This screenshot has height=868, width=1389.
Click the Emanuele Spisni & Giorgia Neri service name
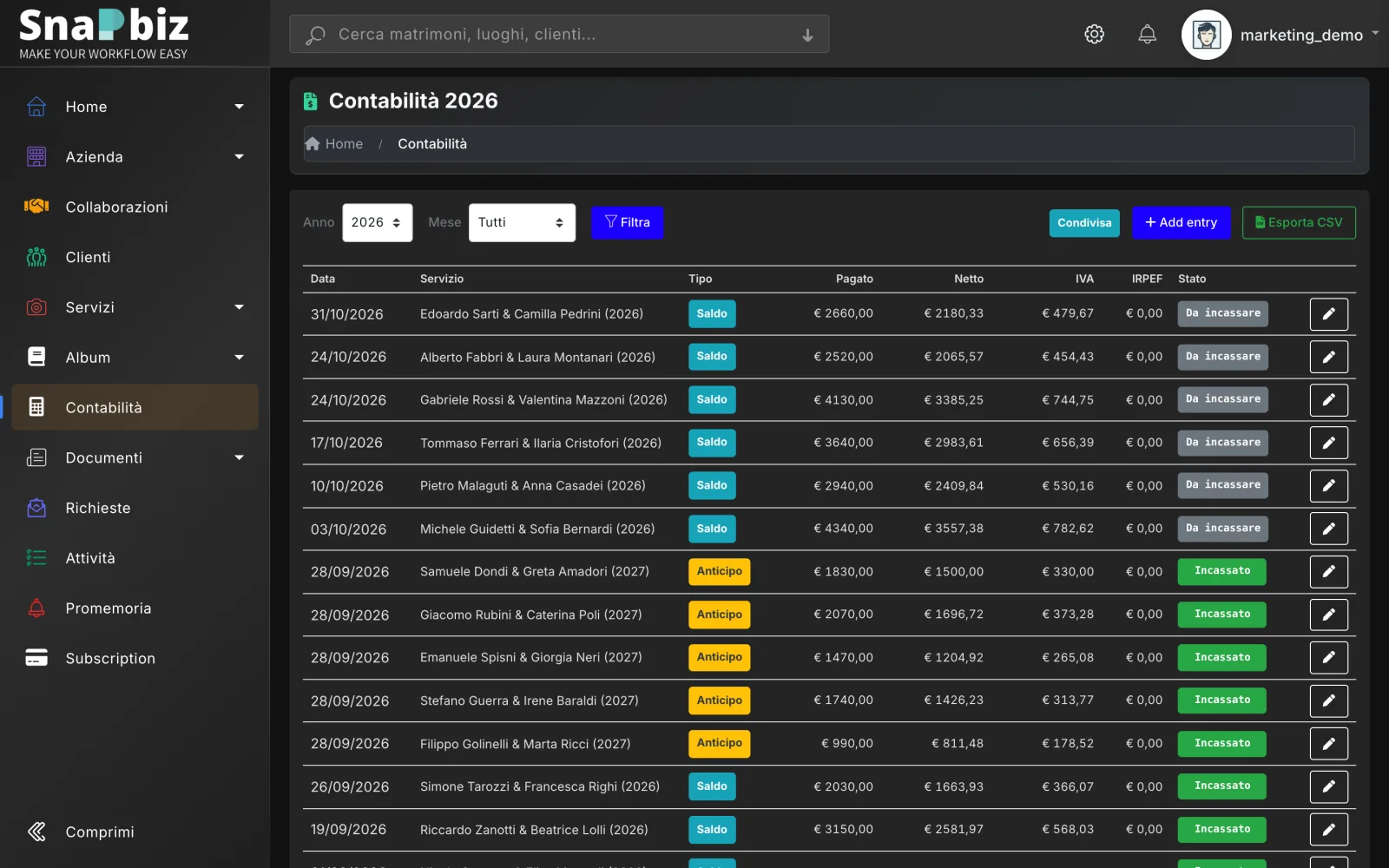point(531,657)
